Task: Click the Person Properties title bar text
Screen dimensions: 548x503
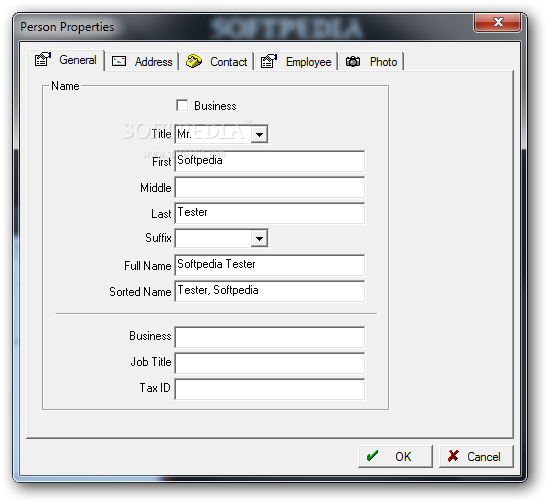Action: point(67,27)
